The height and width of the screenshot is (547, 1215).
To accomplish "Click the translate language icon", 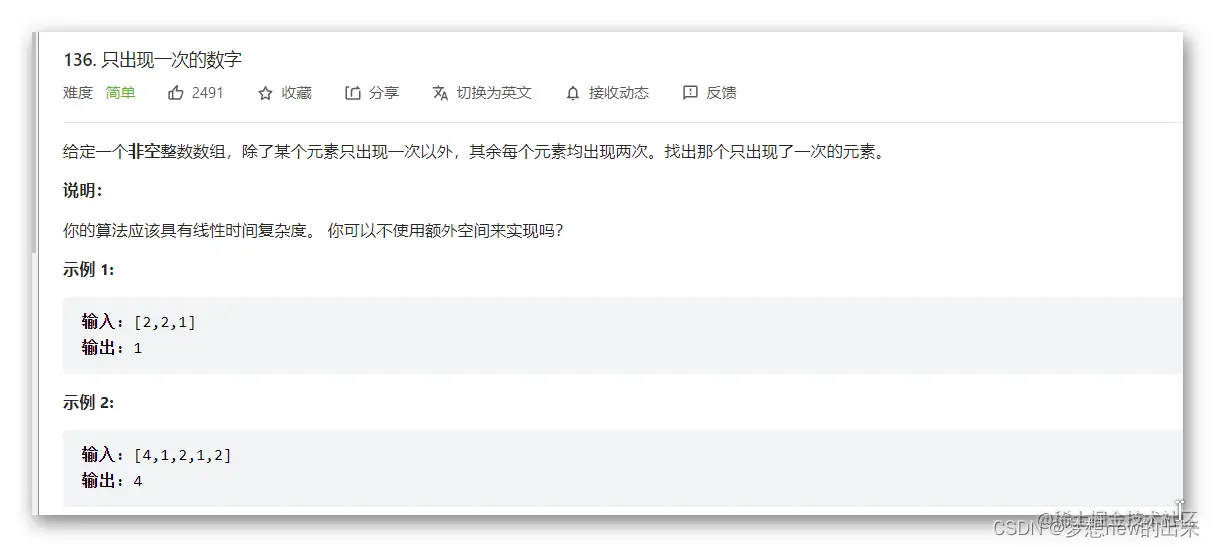I will (440, 93).
